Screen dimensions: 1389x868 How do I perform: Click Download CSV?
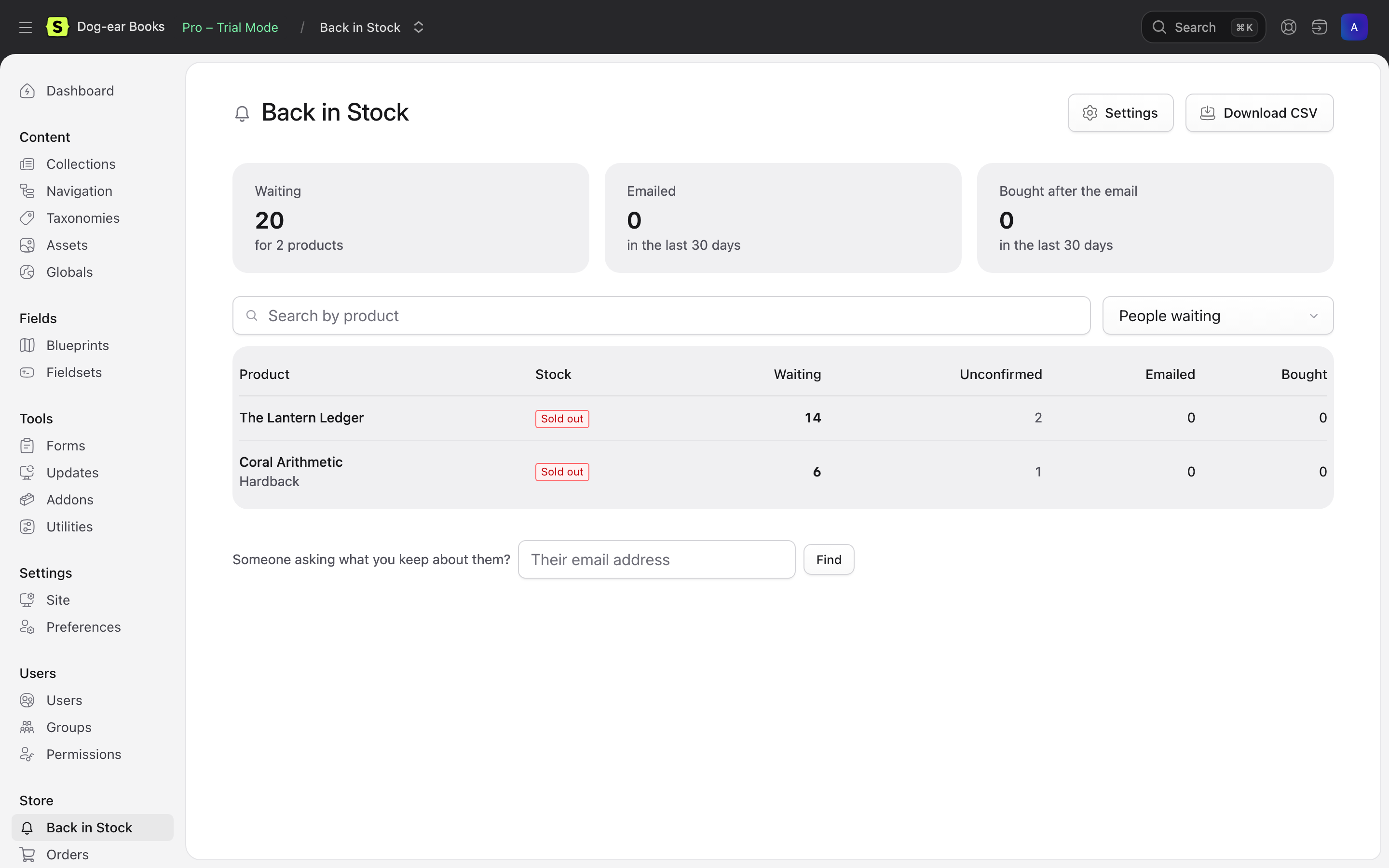(1259, 112)
